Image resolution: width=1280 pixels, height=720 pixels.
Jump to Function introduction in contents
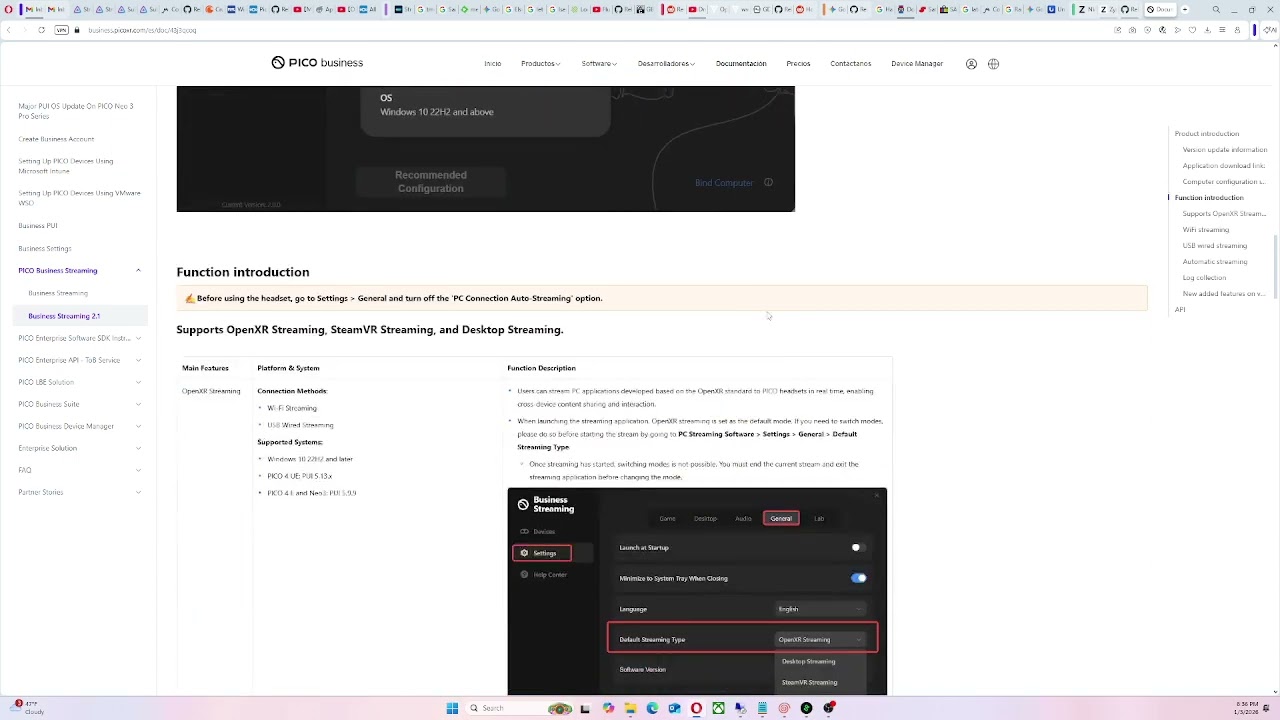1209,198
